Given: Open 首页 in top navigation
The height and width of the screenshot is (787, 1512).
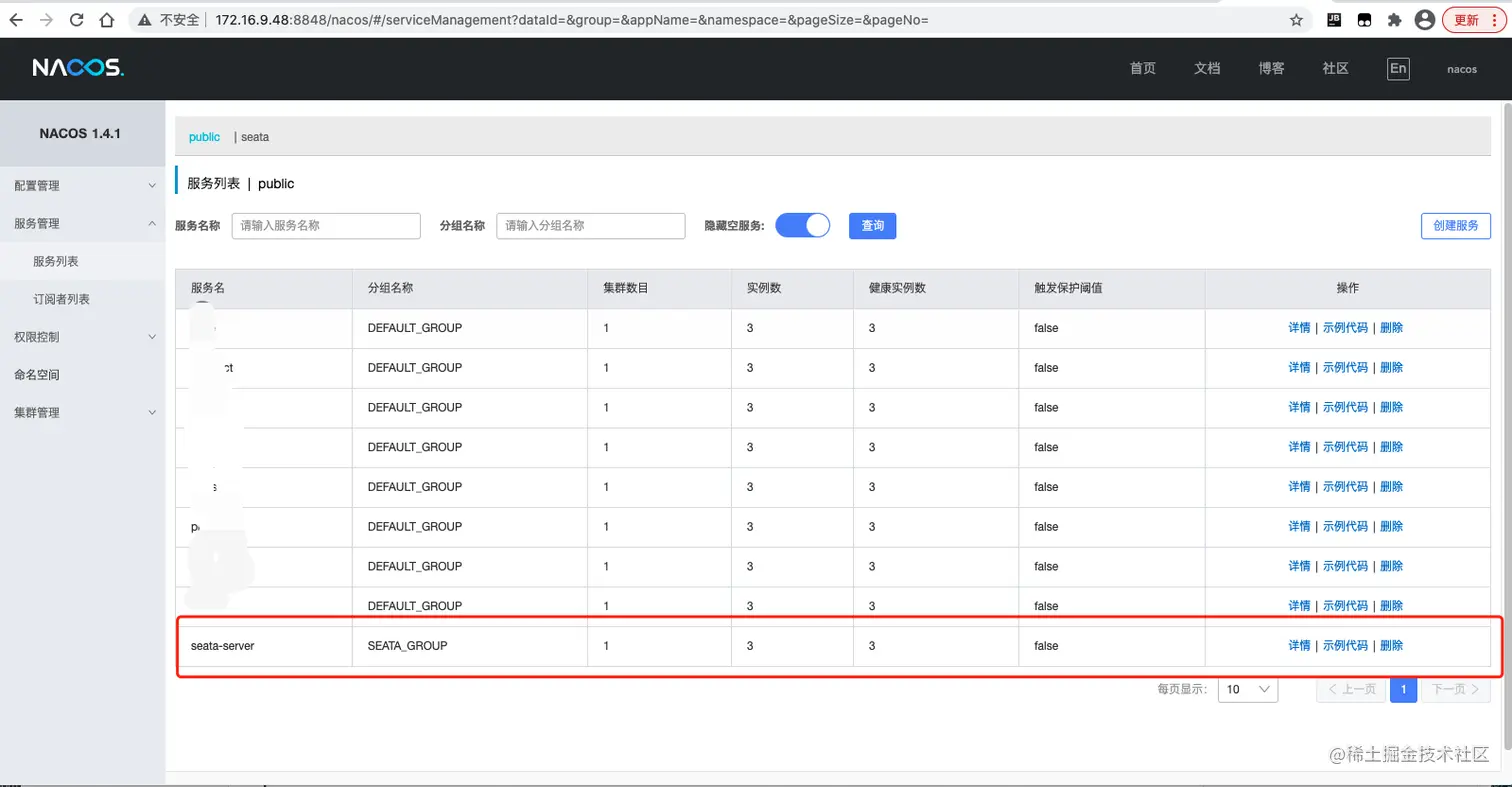Looking at the screenshot, I should click(1143, 68).
